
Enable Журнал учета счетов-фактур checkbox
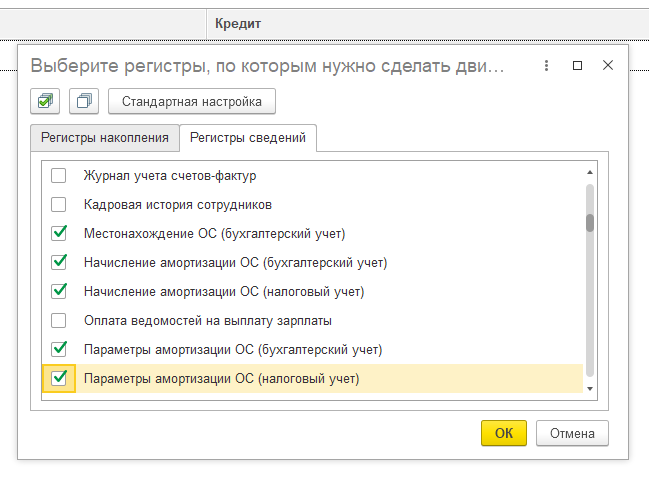58,175
